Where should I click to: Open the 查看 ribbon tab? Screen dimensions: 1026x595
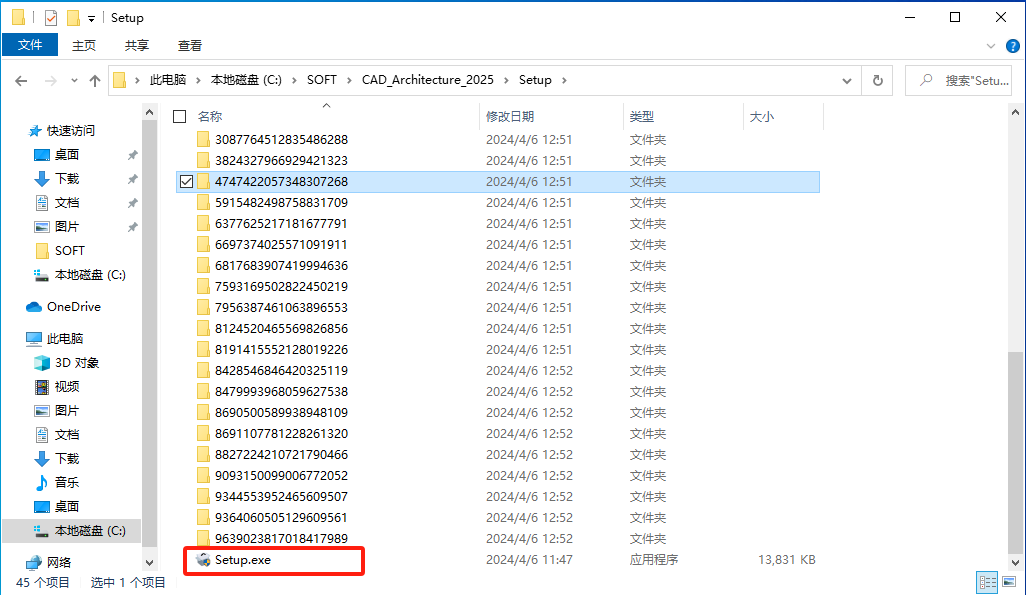(x=190, y=45)
